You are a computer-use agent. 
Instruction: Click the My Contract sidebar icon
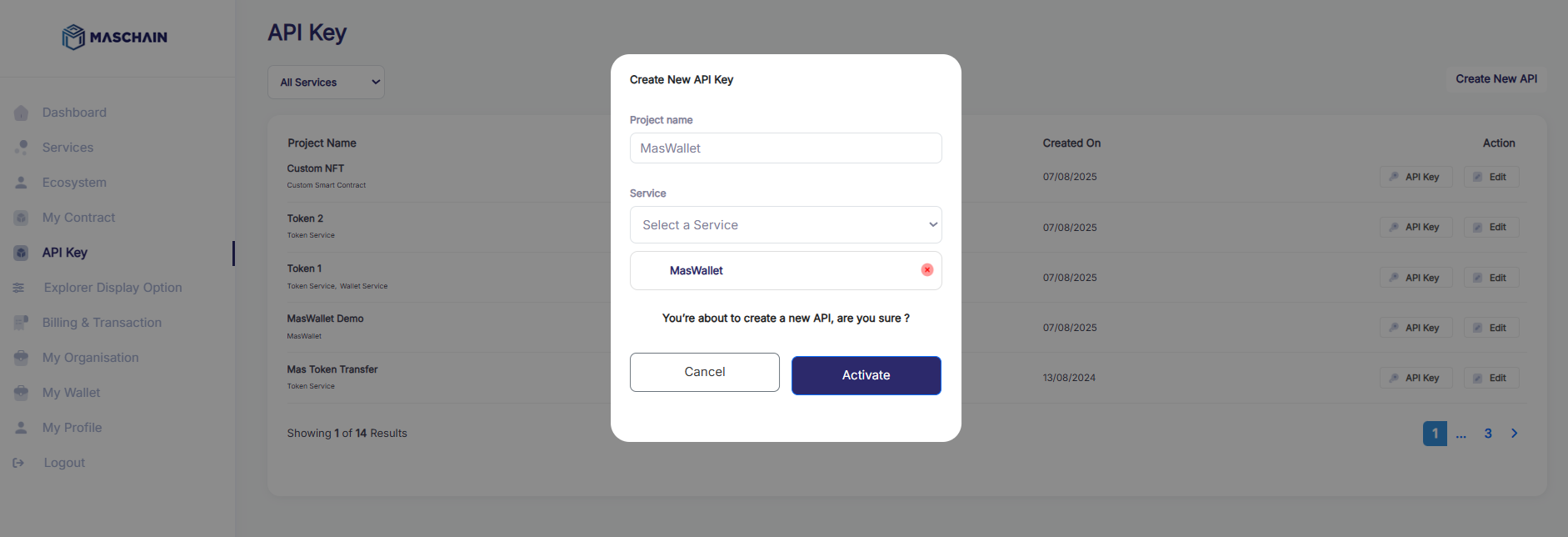click(x=21, y=218)
